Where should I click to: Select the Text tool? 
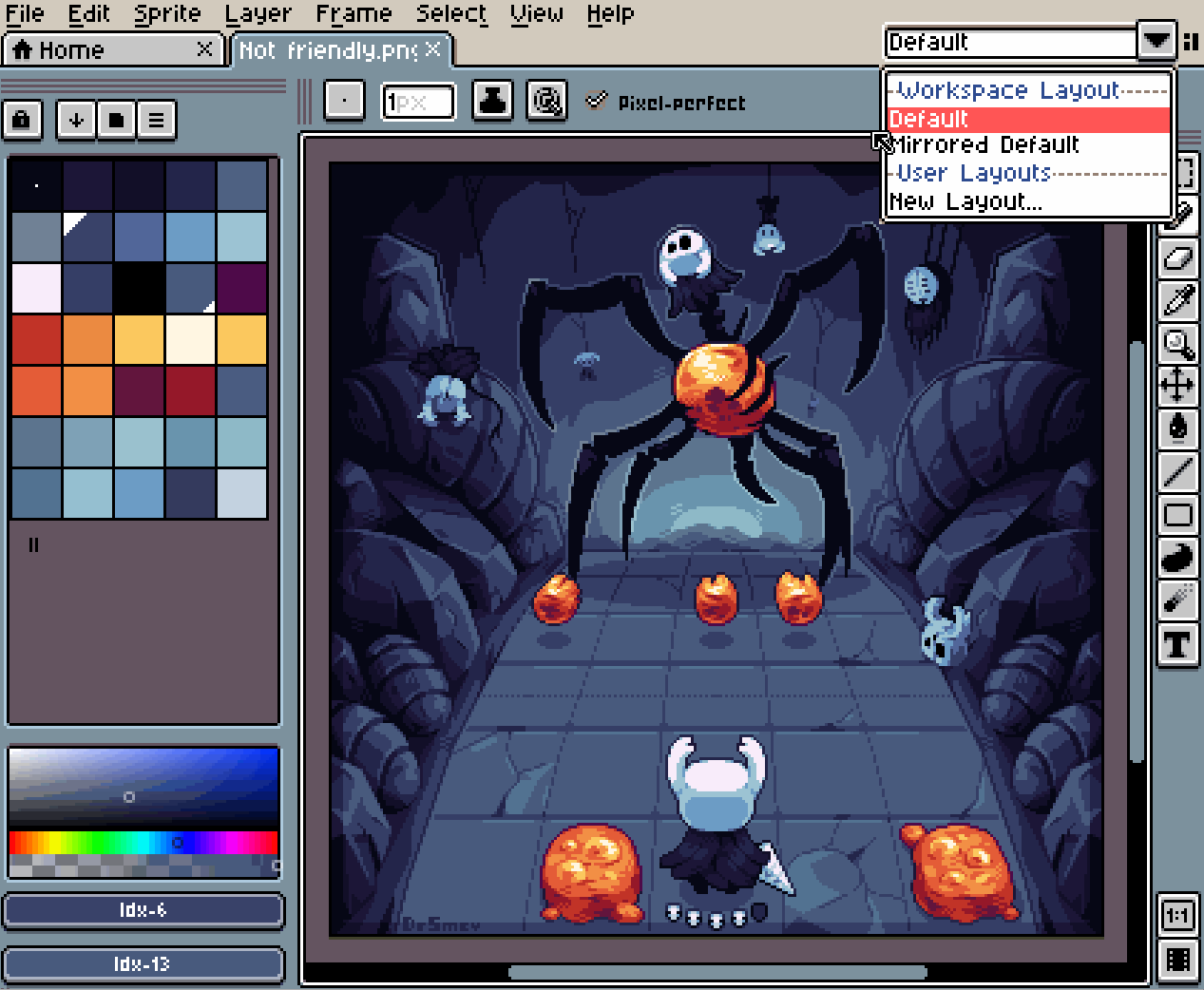tap(1177, 645)
